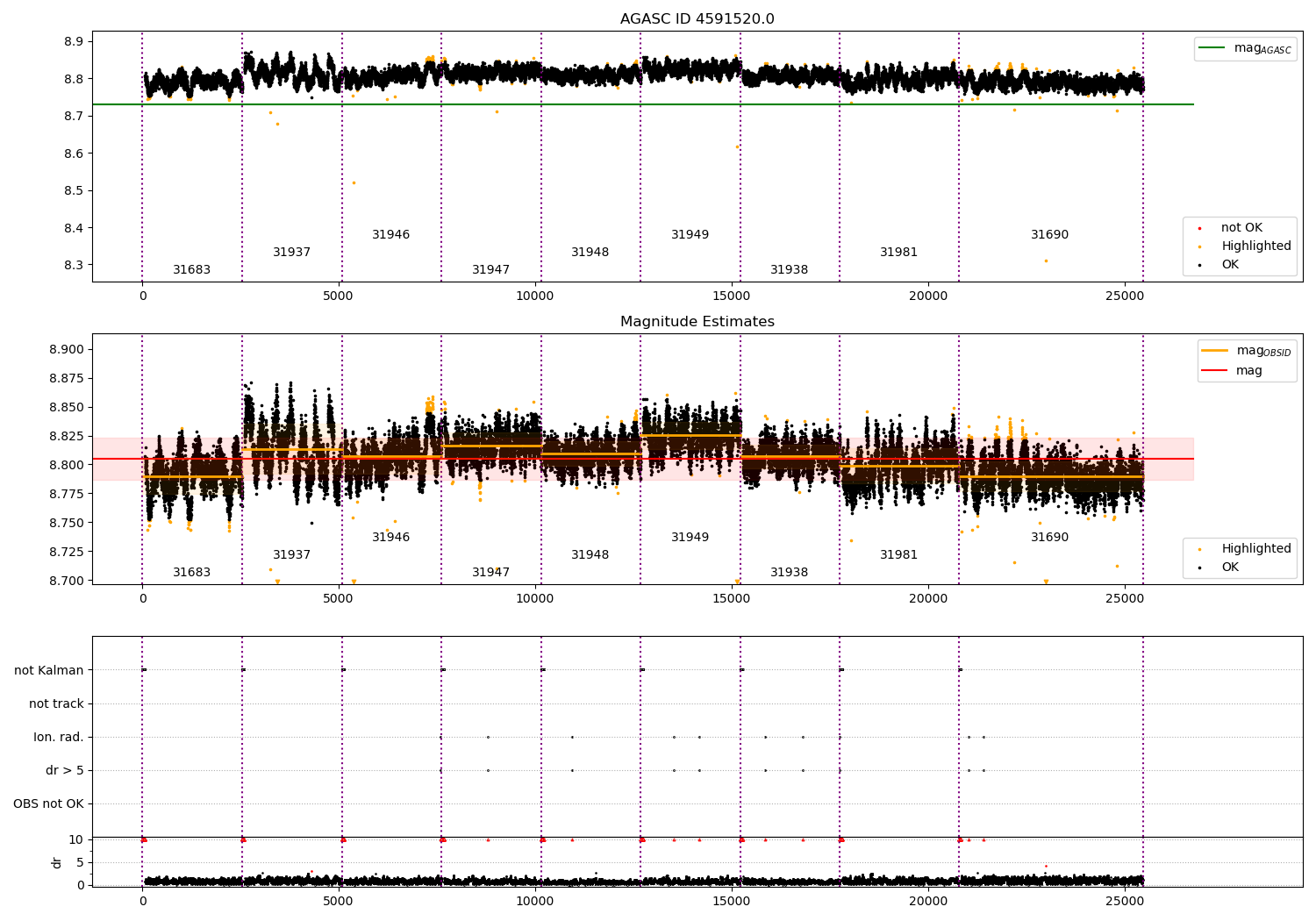The image size is (1316, 921).
Task: Click the 8.5 y-axis tick label
Action: pyautogui.click(x=73, y=191)
